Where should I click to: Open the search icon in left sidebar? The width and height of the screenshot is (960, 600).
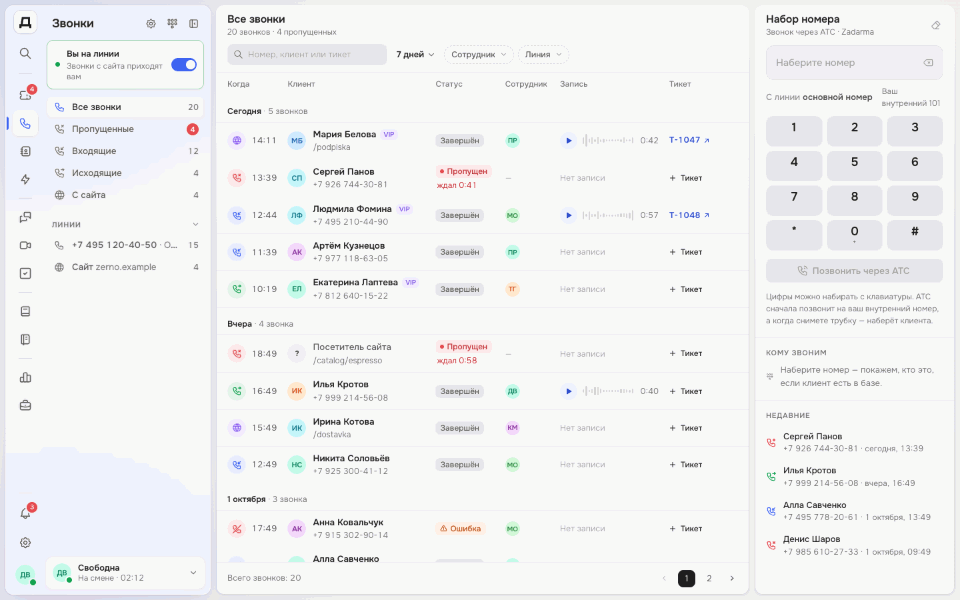click(25, 53)
